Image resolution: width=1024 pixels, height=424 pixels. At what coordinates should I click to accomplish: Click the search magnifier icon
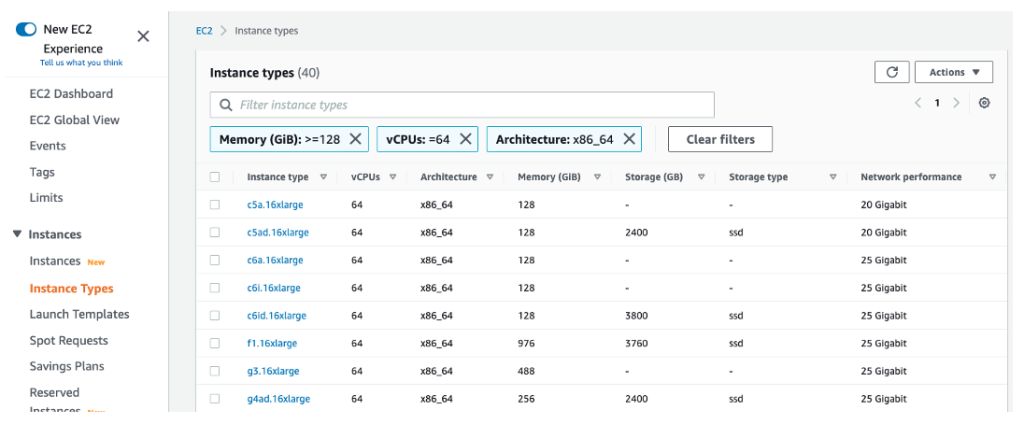tap(226, 105)
